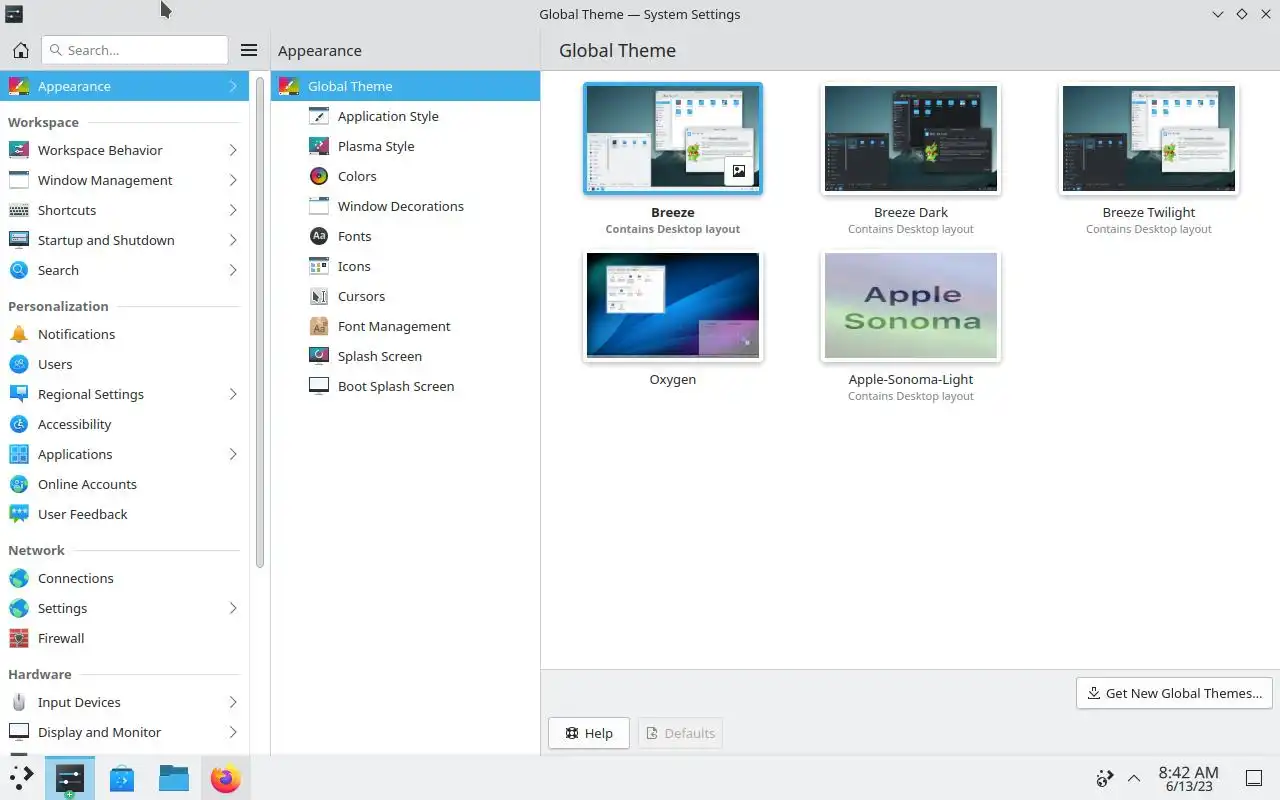The image size is (1280, 800).
Task: Expand Startup and Shutdown chevron
Action: (232, 240)
